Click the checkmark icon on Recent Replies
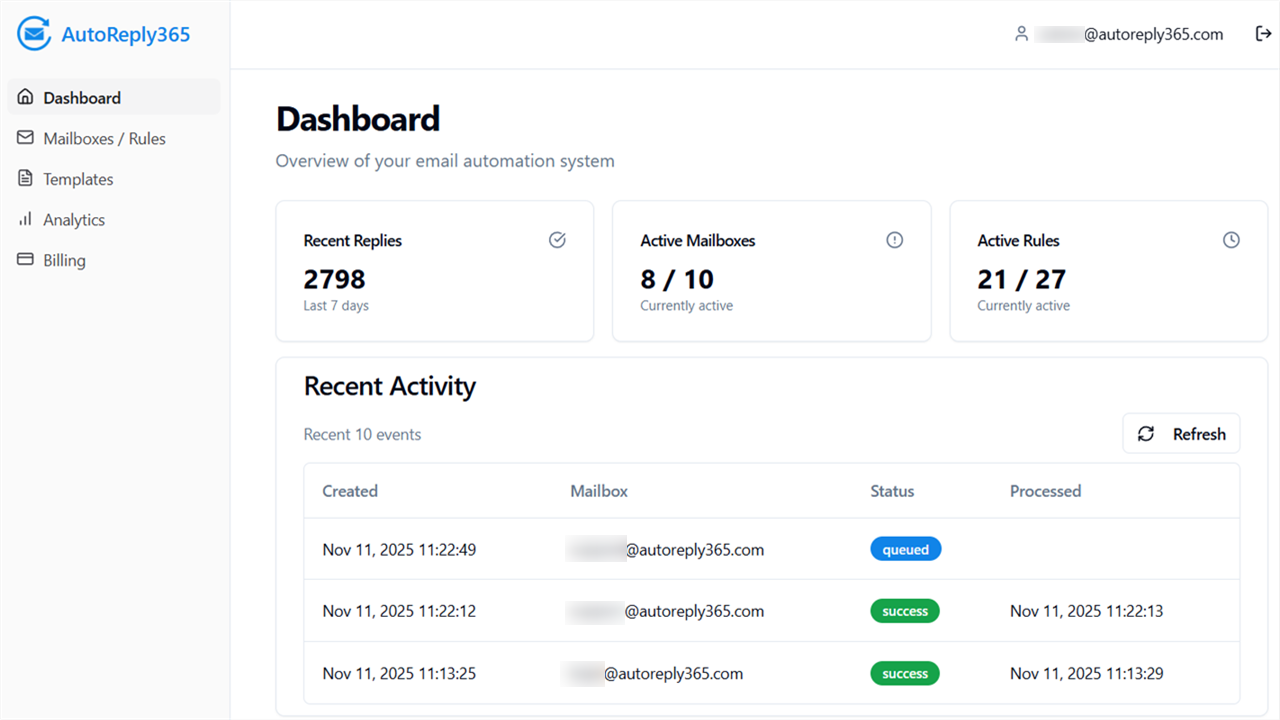 click(558, 240)
